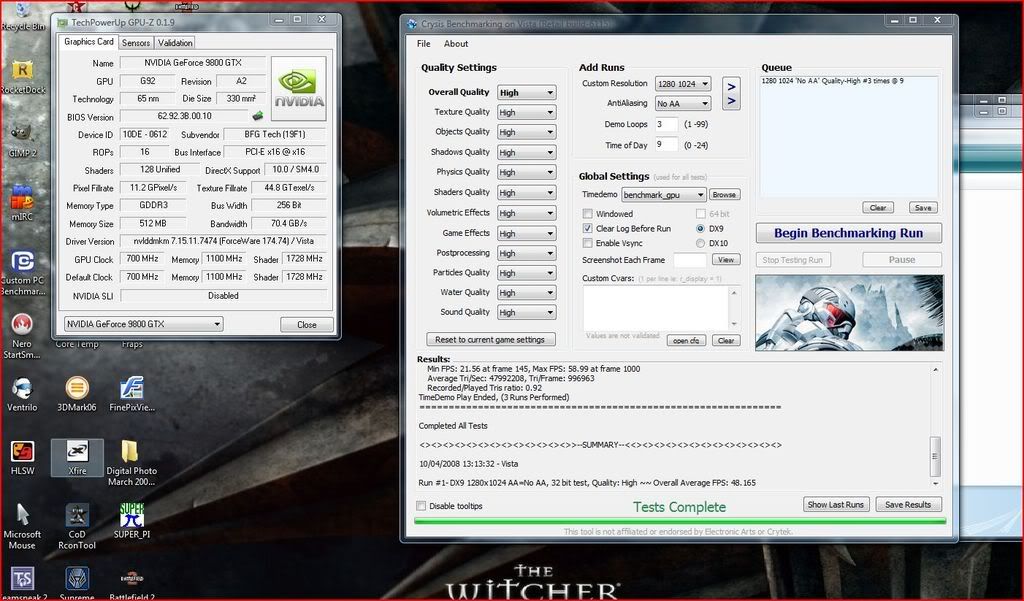The width and height of the screenshot is (1024, 601).
Task: Click the Time of Day input field
Action: pyautogui.click(x=667, y=145)
